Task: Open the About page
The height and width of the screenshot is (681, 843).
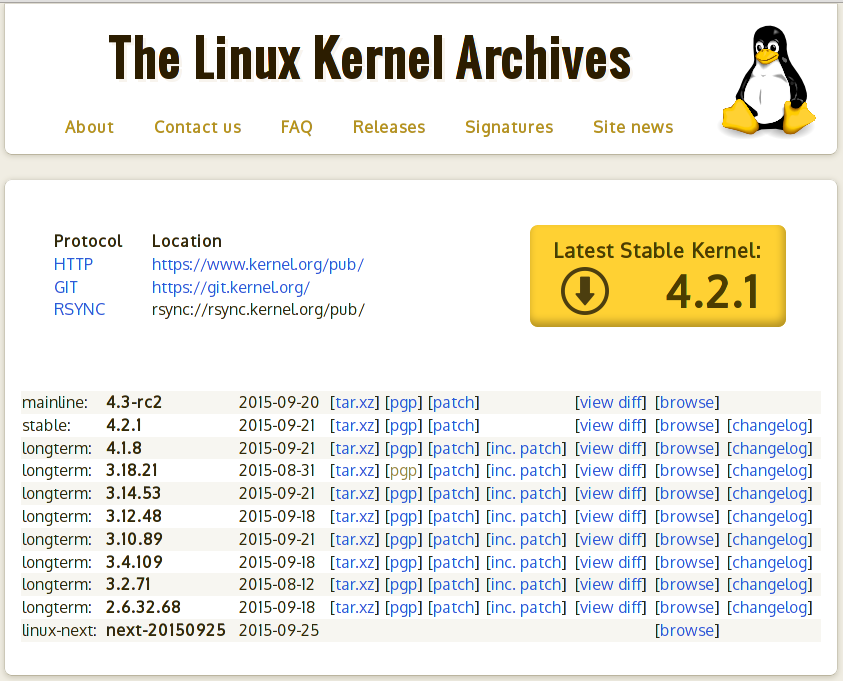Action: point(89,127)
